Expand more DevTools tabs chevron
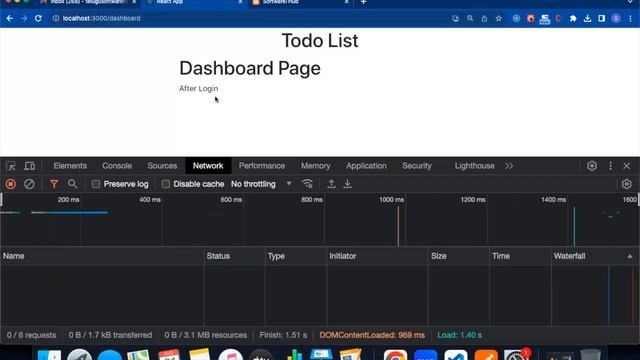 [x=509, y=166]
